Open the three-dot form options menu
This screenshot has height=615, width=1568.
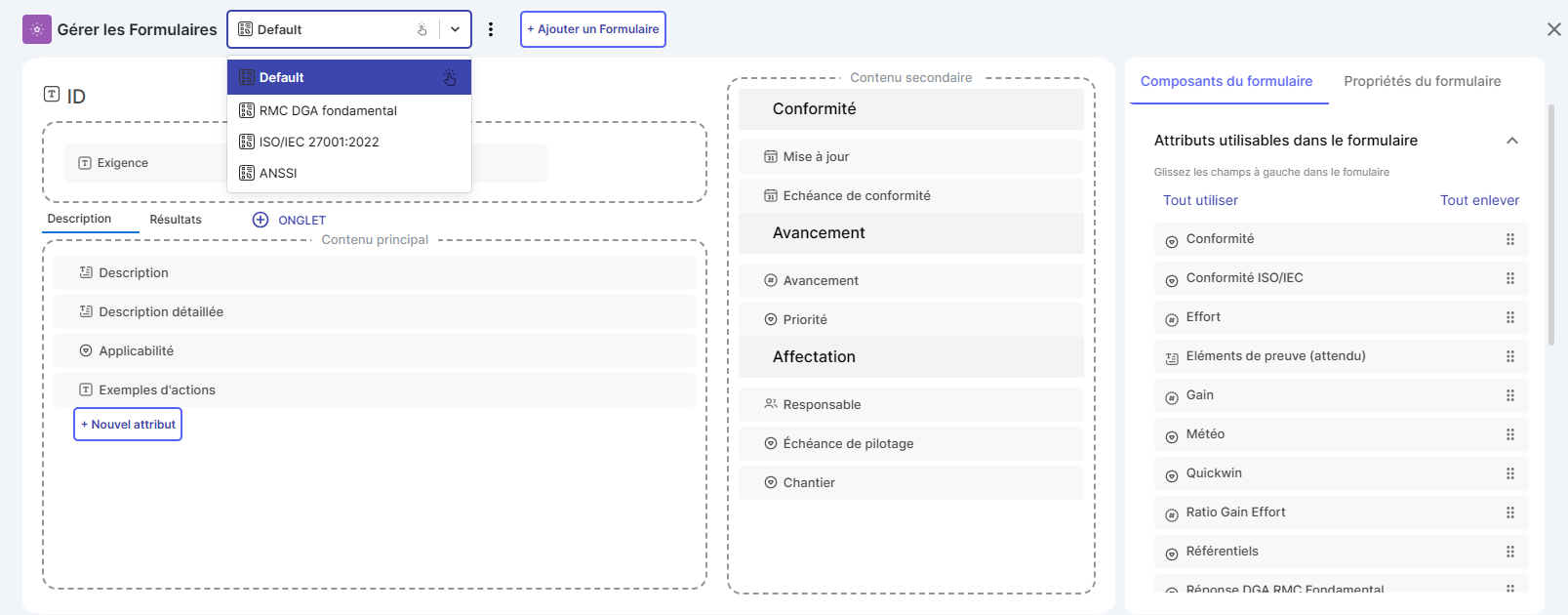pos(491,29)
